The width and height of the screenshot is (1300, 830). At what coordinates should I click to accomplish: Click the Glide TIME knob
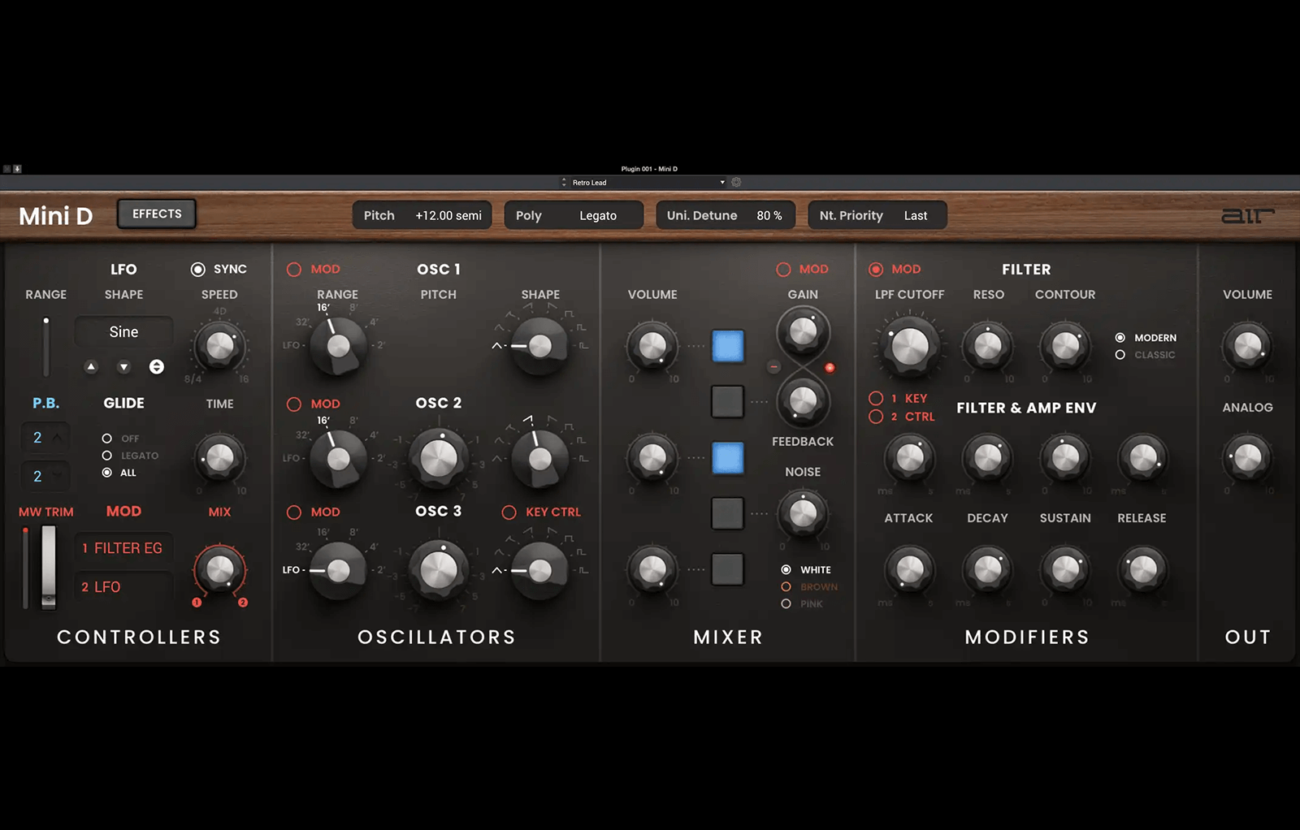[x=219, y=458]
